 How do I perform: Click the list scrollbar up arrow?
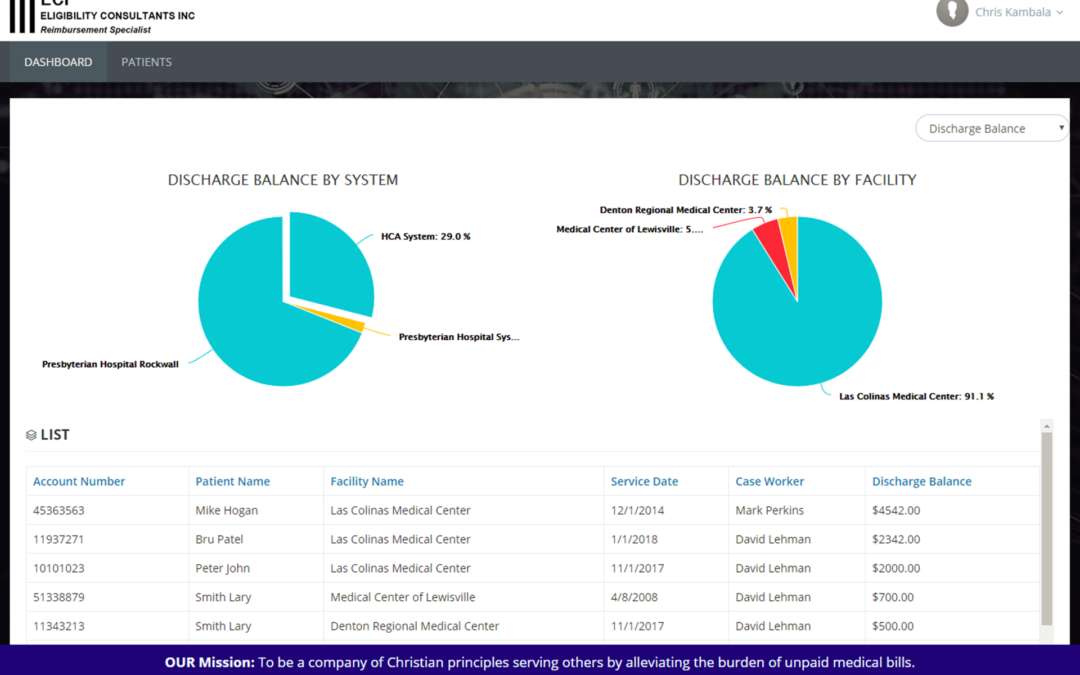pos(1047,426)
